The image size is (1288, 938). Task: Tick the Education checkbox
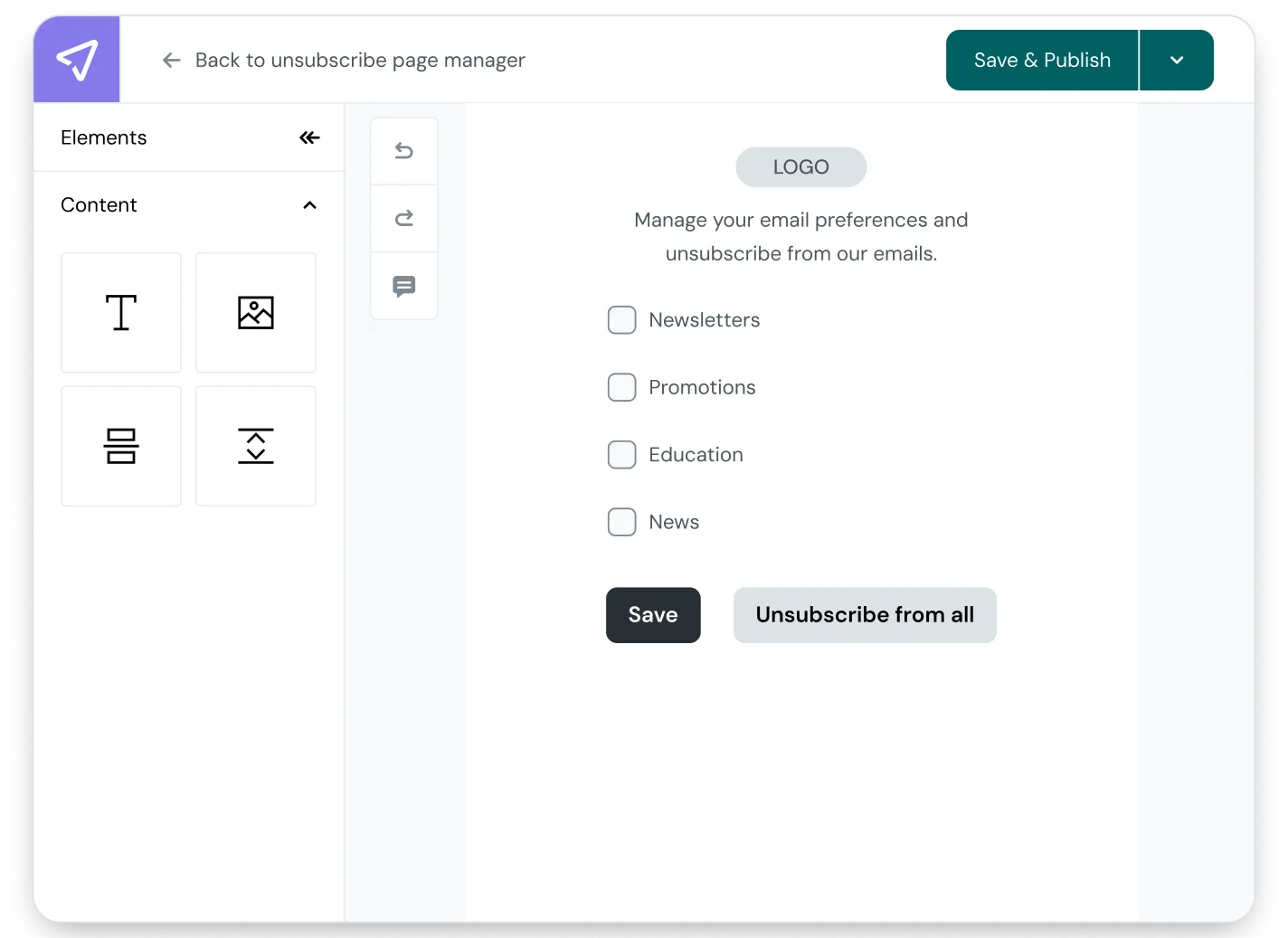pos(621,454)
